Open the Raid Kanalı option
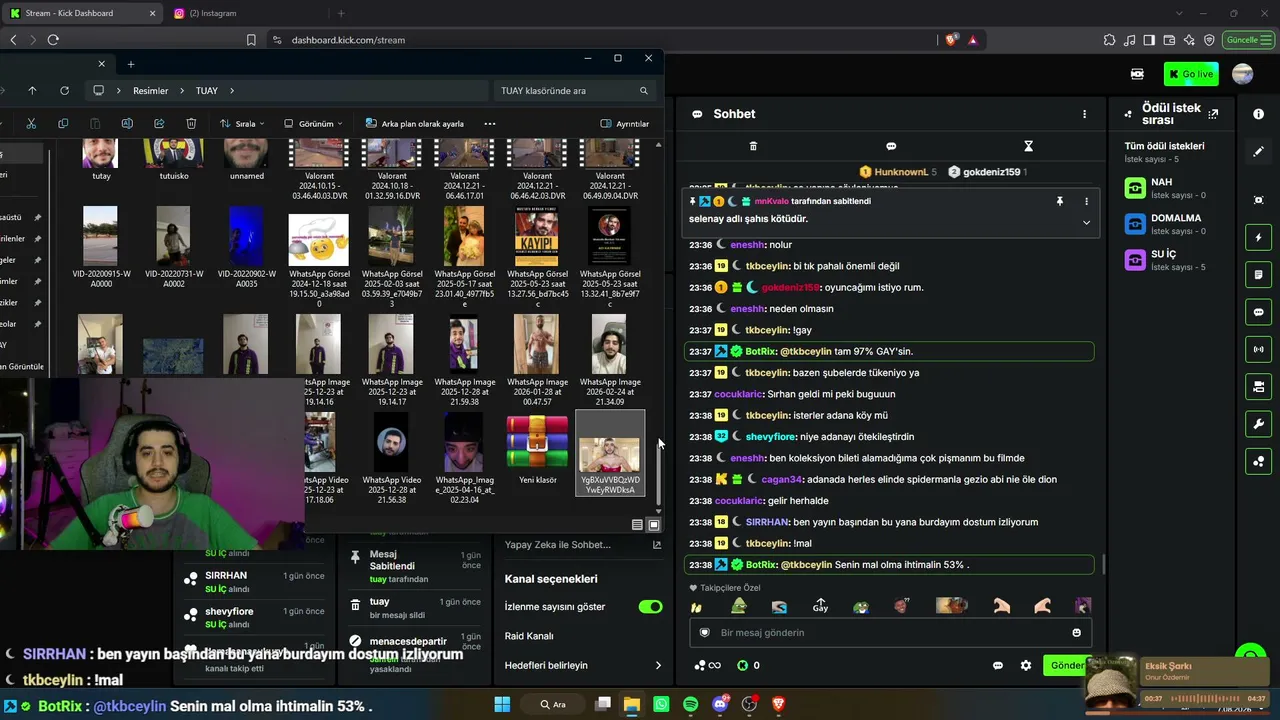1280x720 pixels. click(529, 636)
